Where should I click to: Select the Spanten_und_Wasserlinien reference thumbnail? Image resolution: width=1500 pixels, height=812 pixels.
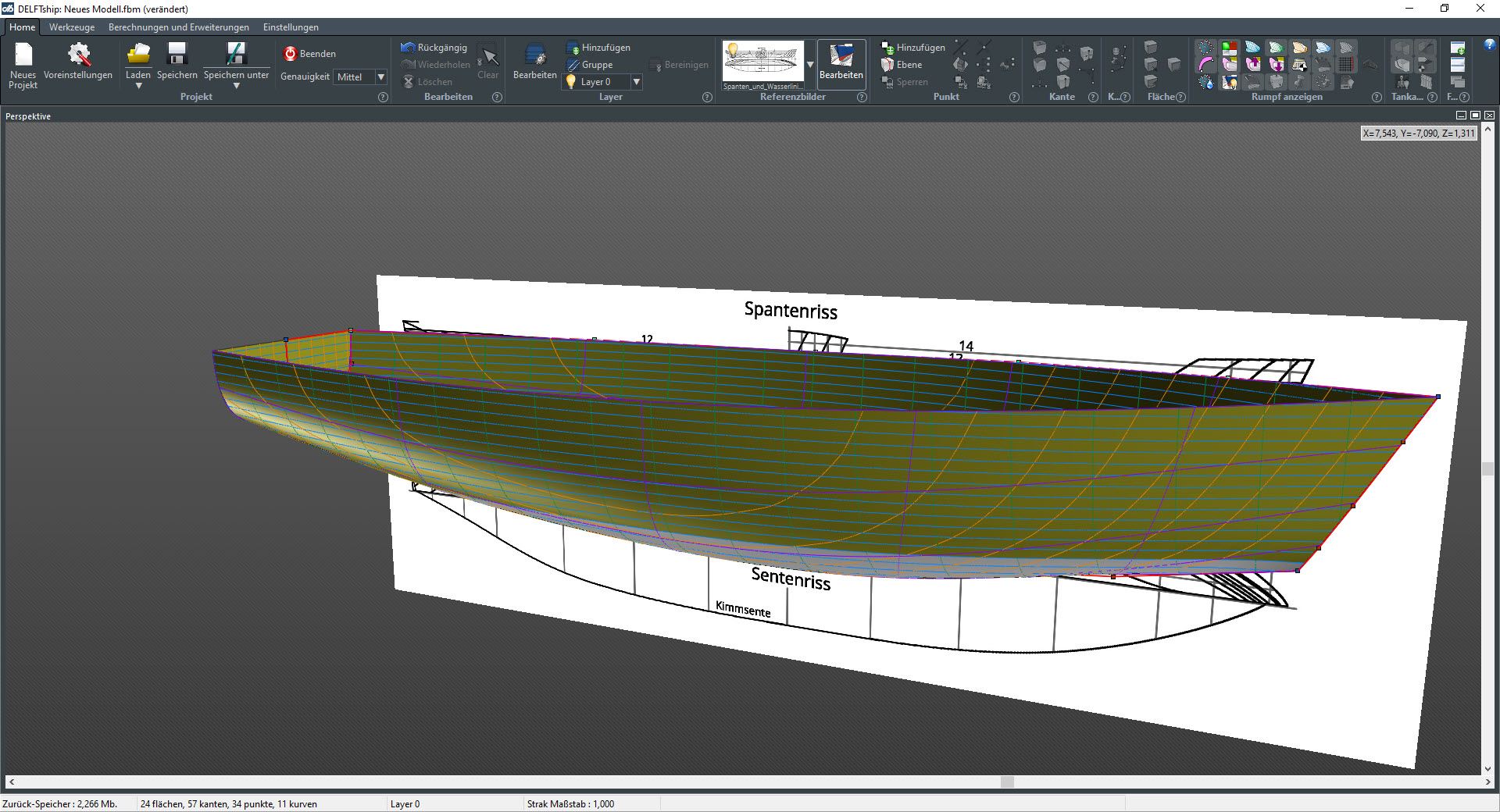point(763,64)
